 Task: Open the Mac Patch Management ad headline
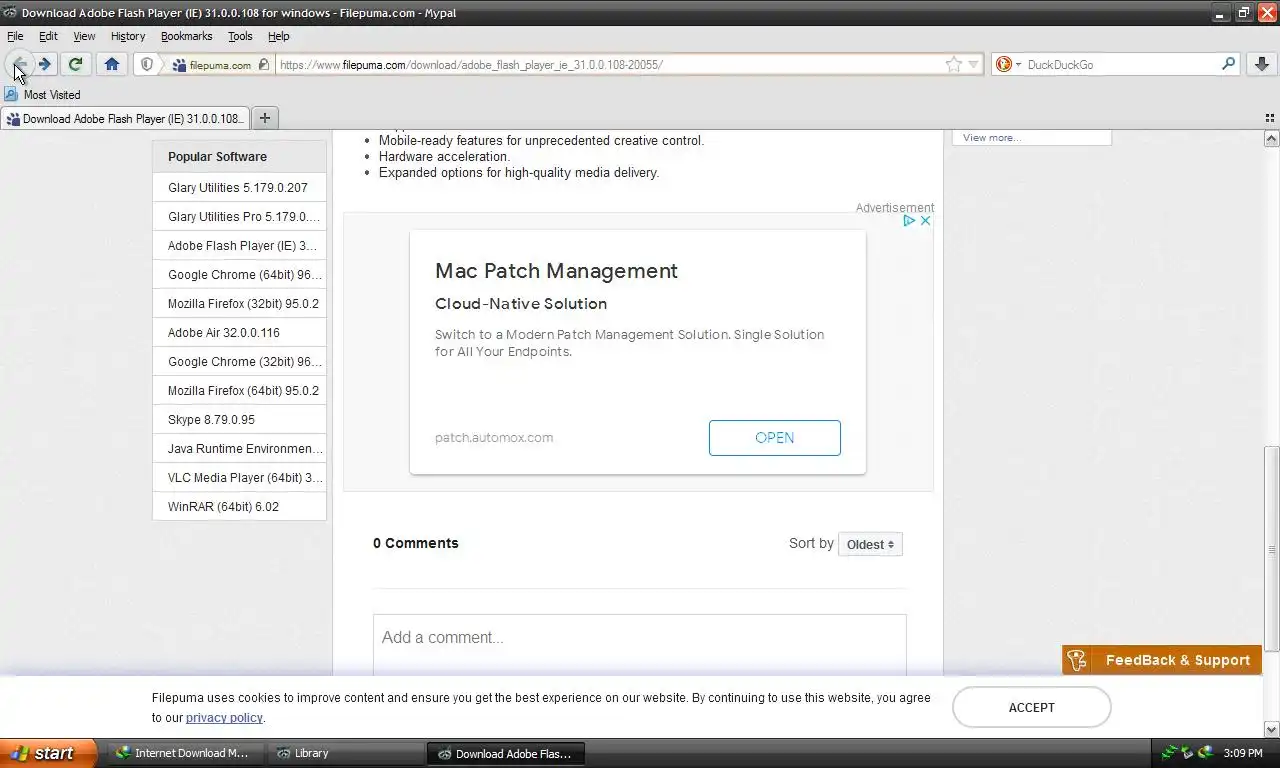click(556, 271)
